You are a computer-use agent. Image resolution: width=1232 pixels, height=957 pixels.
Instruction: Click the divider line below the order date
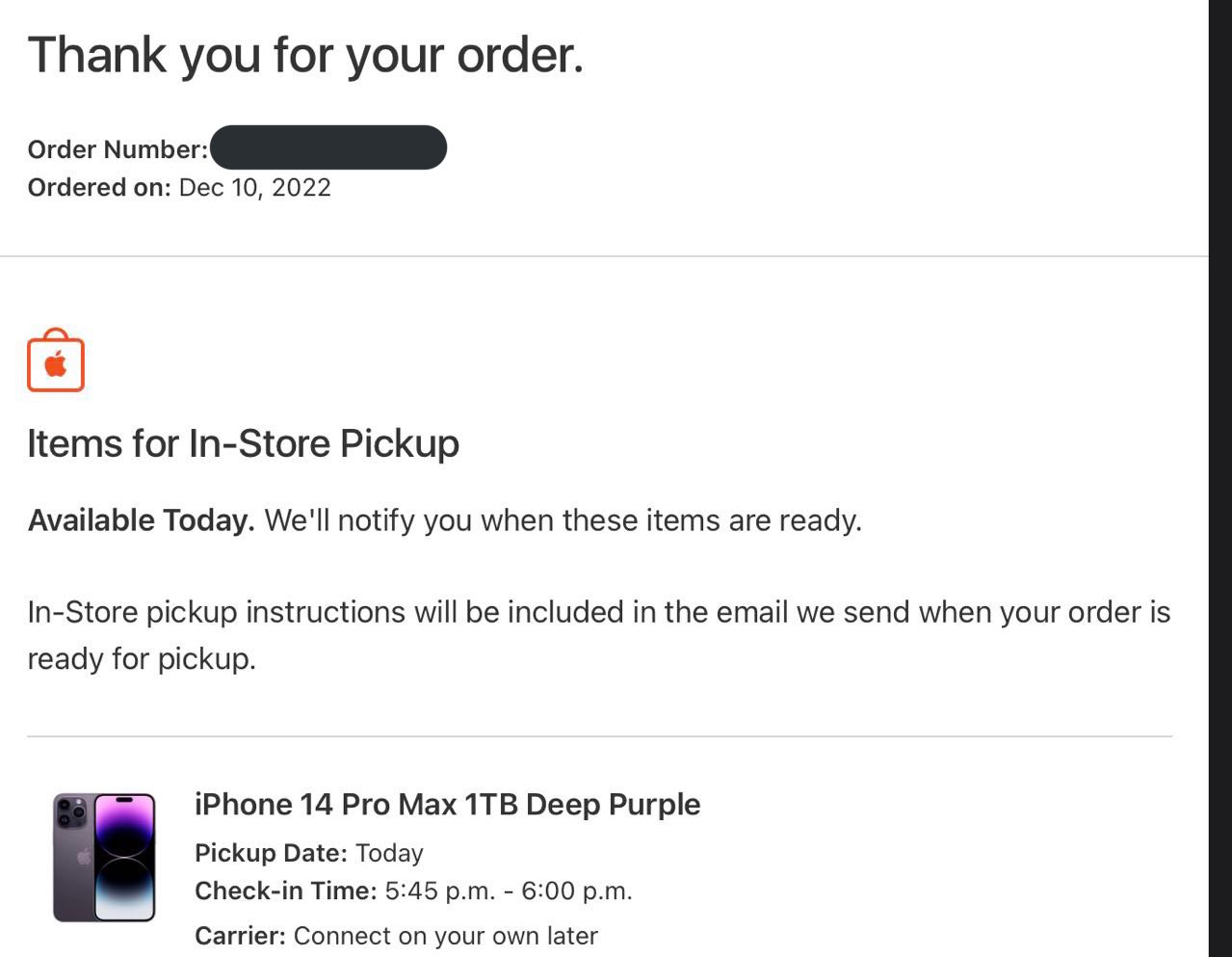pos(604,256)
